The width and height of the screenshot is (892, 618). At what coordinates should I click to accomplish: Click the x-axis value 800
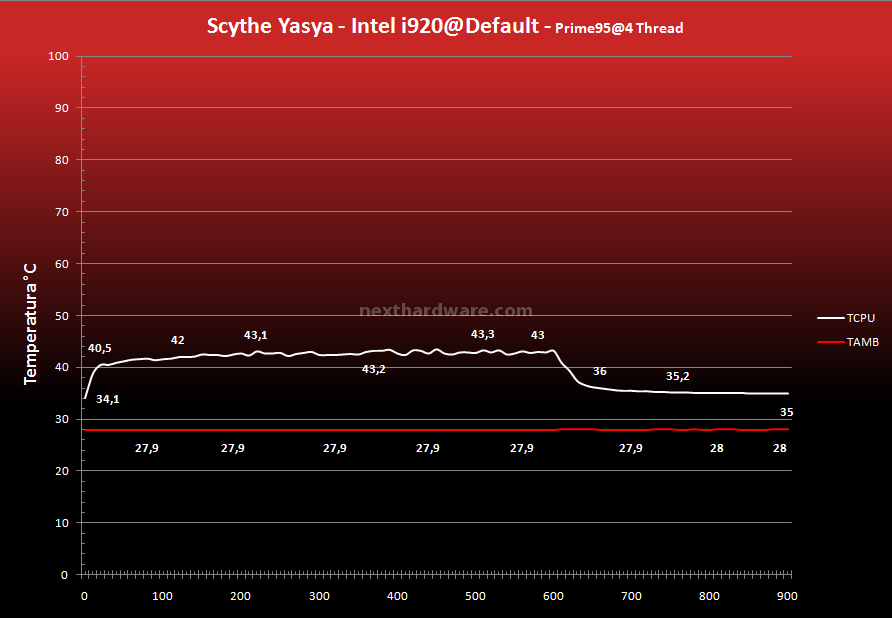click(709, 596)
